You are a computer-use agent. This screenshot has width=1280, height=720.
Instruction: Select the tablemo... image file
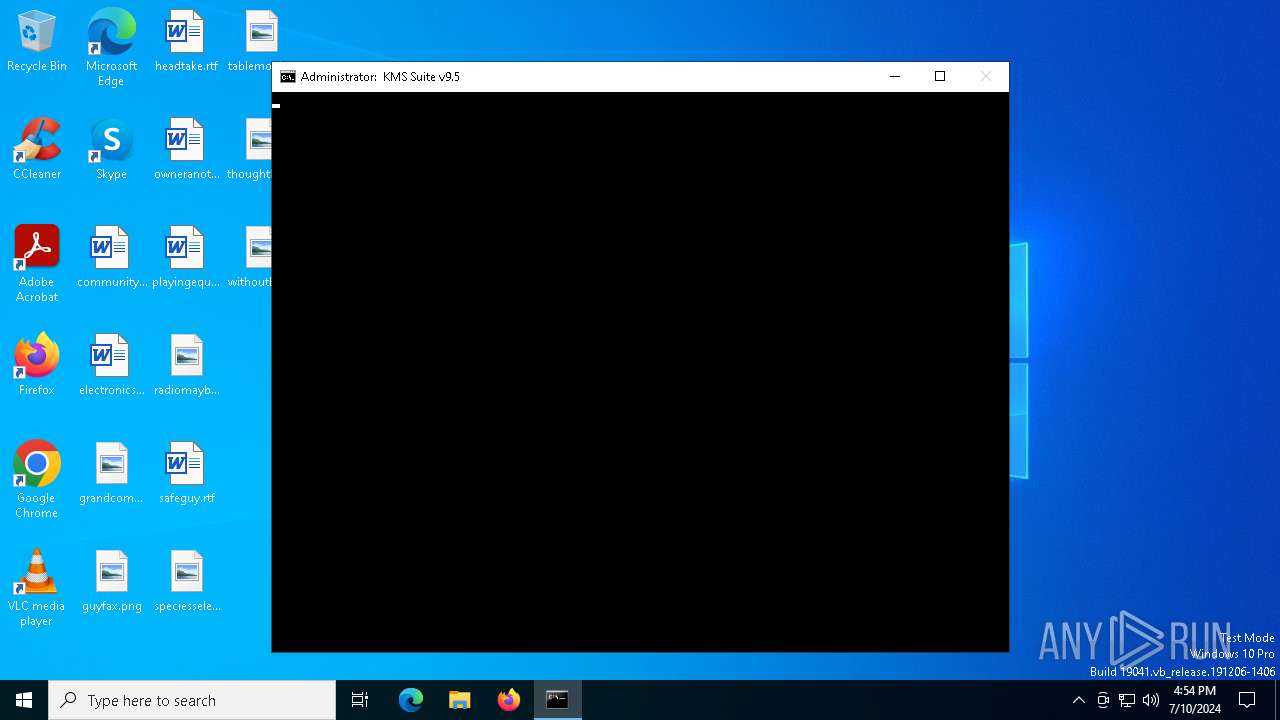(255, 42)
